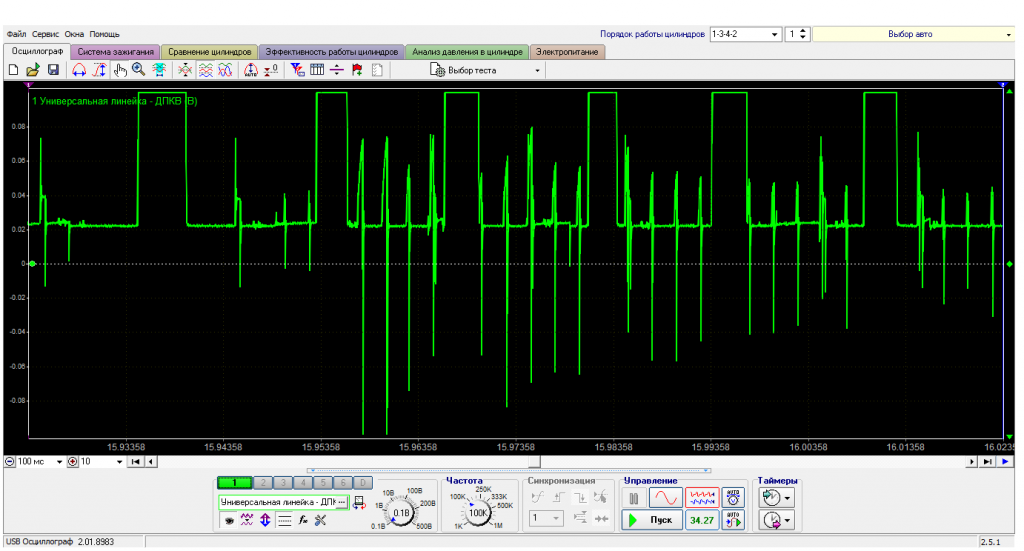Viewport: 1024px width, 551px height.
Task: Open the channel tools wrench icon
Action: [x=321, y=520]
